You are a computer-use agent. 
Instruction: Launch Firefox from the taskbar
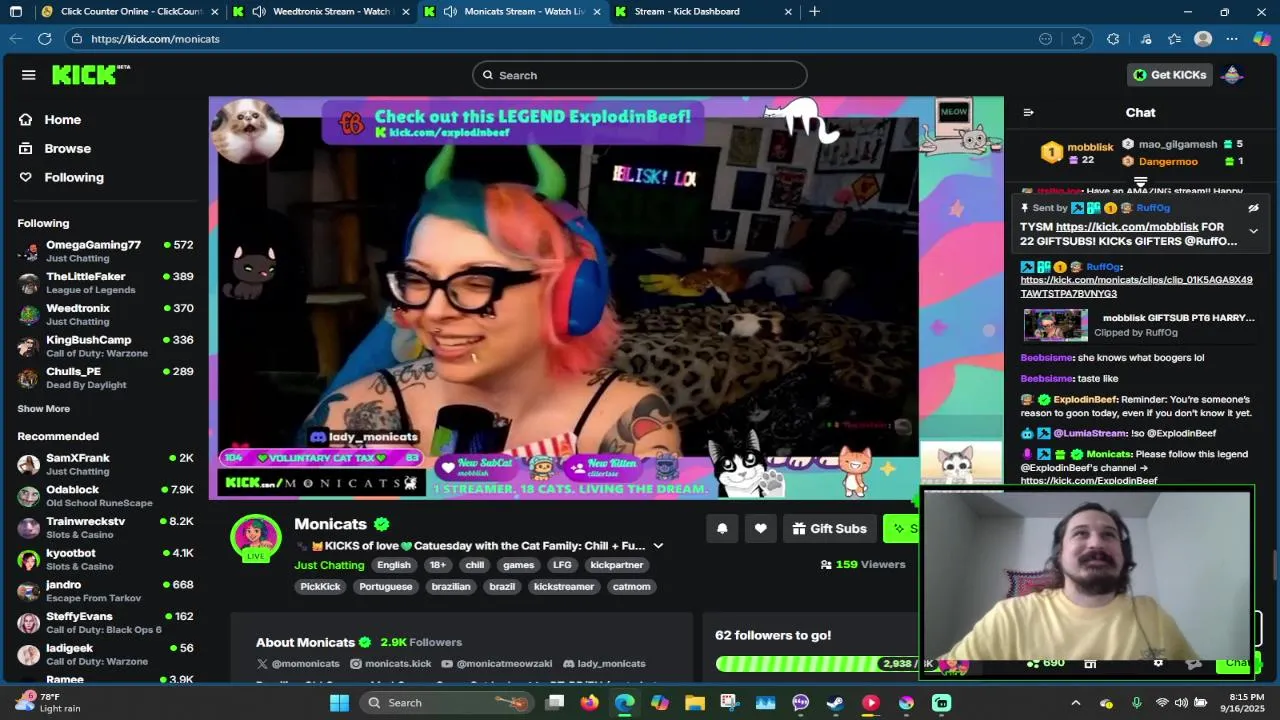tap(590, 703)
